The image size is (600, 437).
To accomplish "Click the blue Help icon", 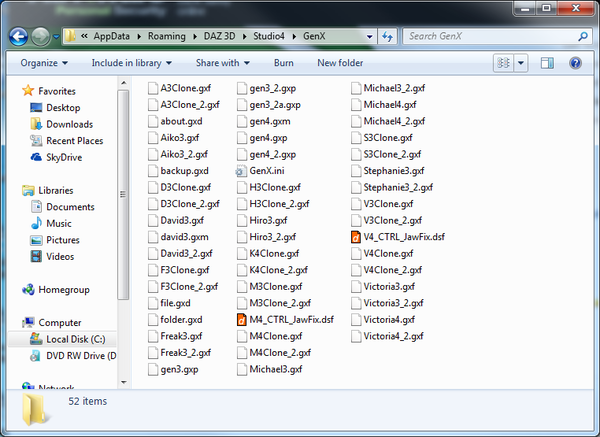I will click(575, 63).
